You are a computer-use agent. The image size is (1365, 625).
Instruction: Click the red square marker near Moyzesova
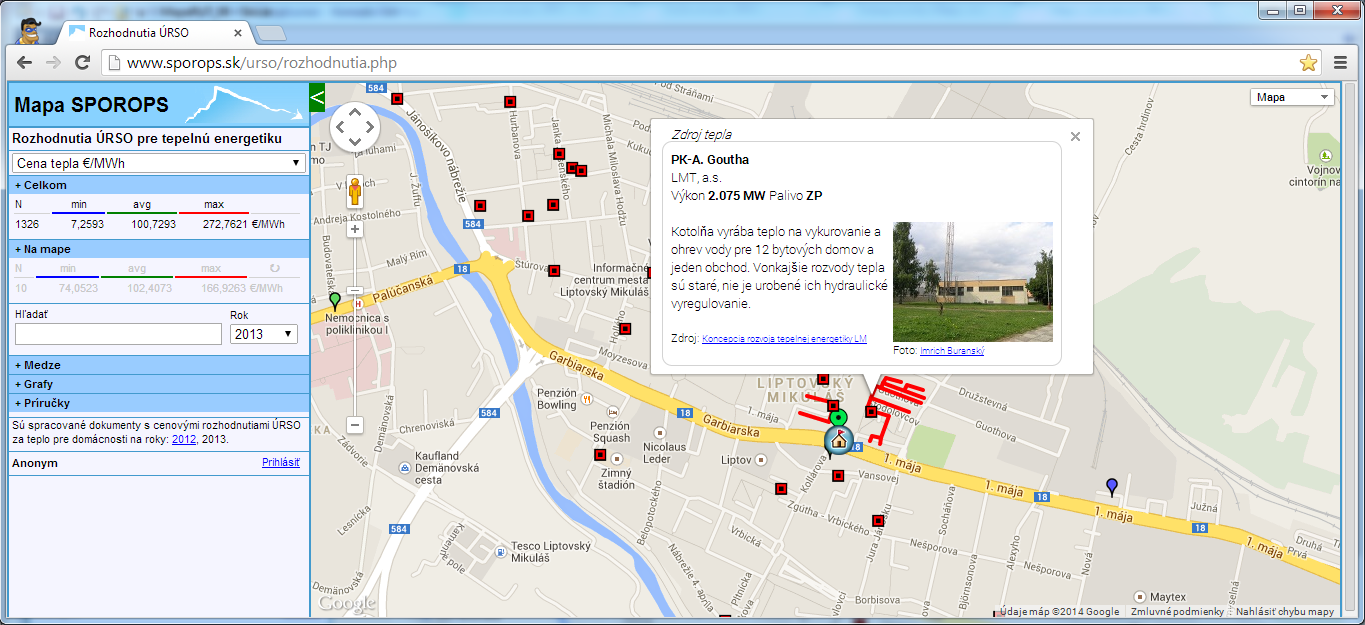[625, 329]
